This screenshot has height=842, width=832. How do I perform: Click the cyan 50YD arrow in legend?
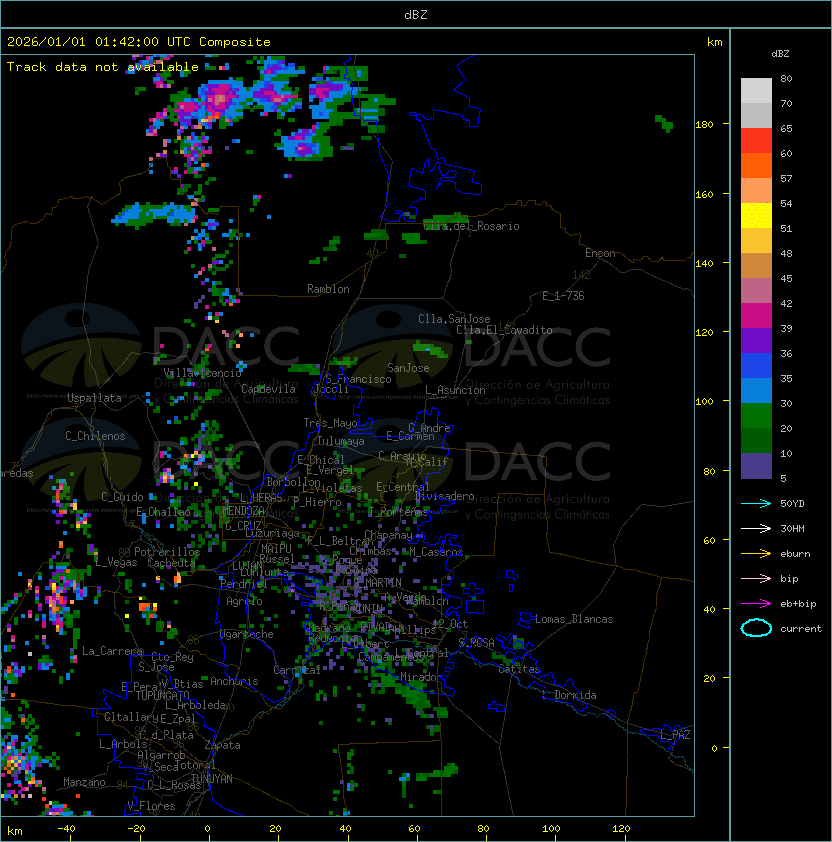tap(756, 503)
